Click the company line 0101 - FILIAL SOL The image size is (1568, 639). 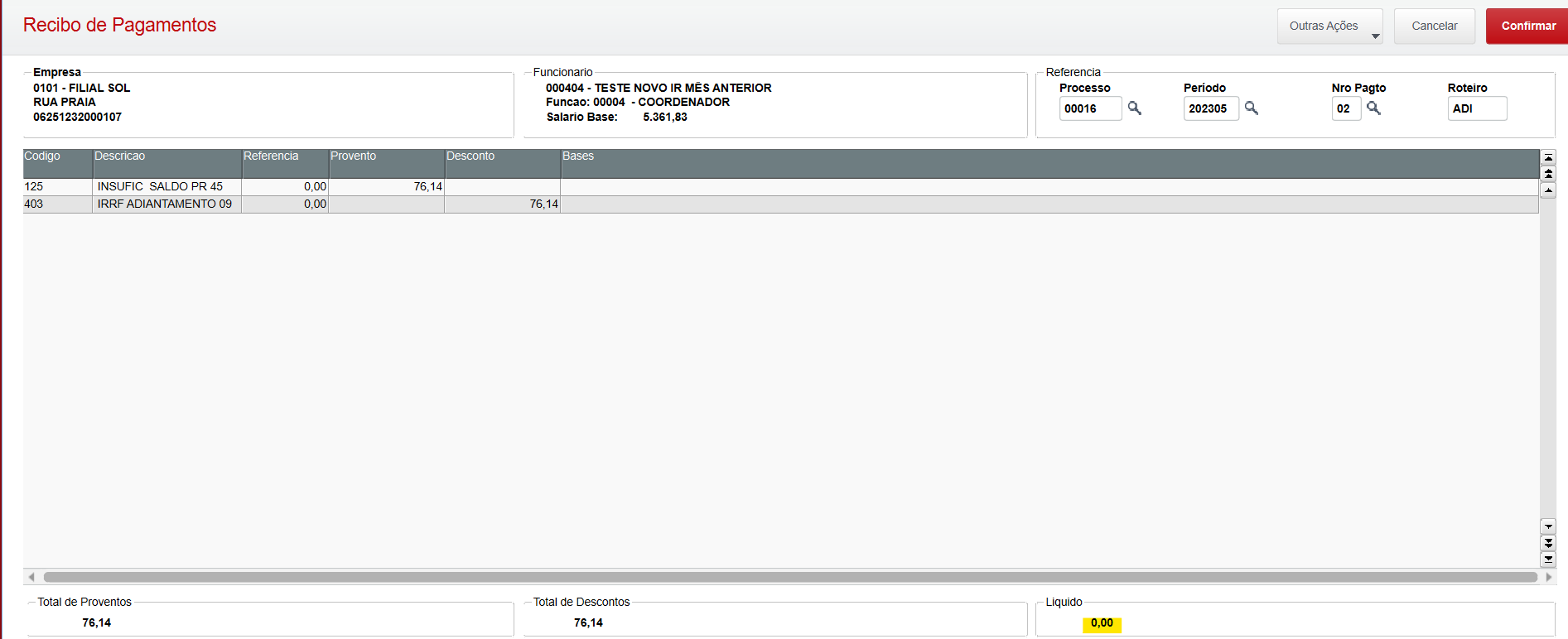pos(81,88)
